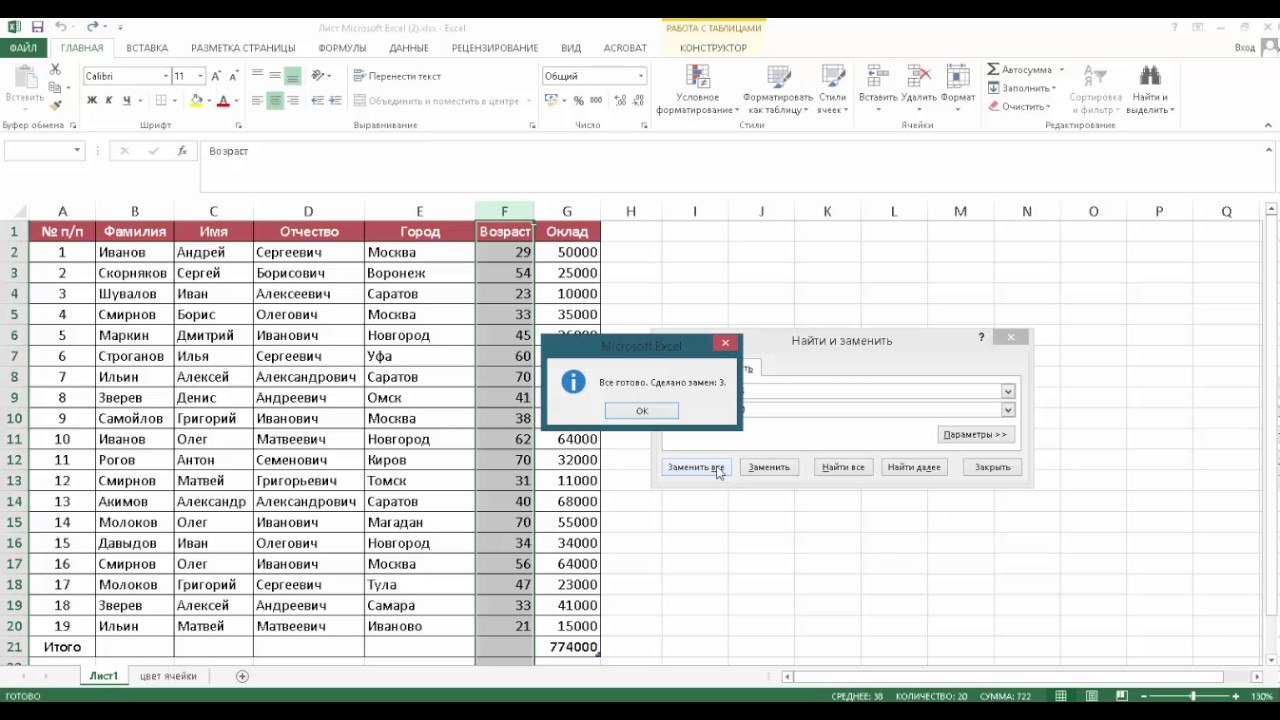Open the цвет ячейки sheet tab

[x=168, y=676]
